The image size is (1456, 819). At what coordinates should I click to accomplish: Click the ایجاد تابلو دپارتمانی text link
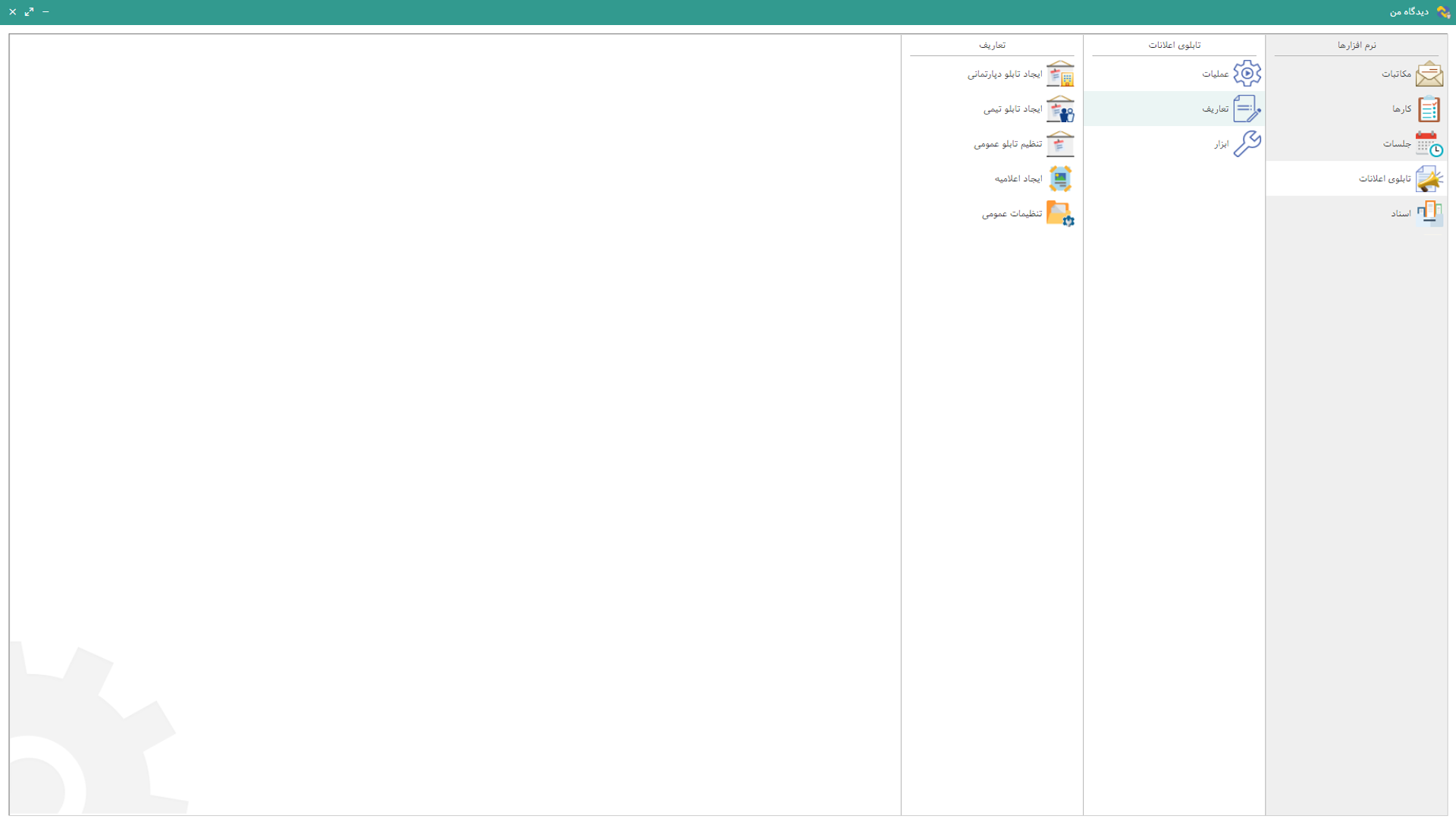[1005, 74]
